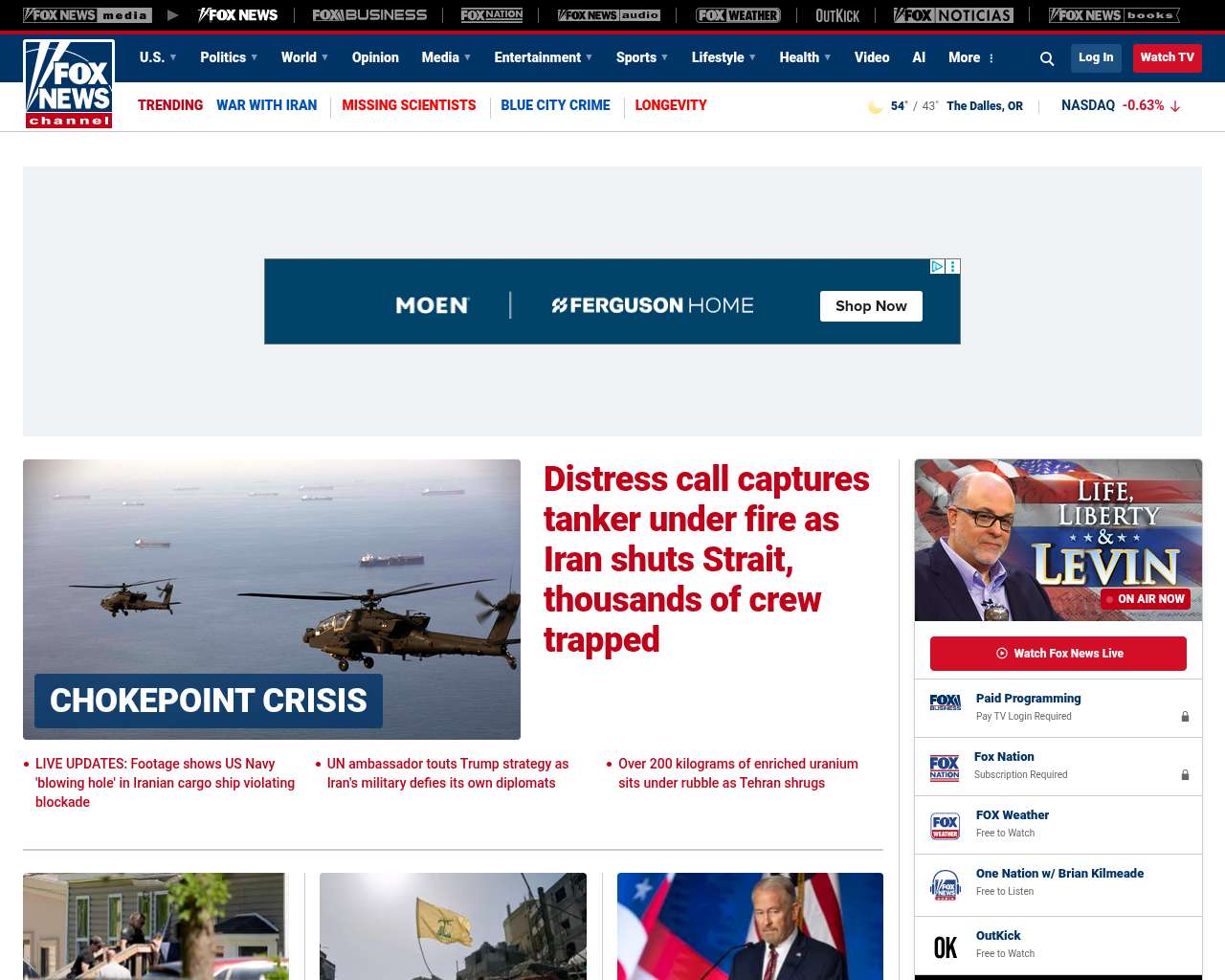This screenshot has width=1225, height=980.
Task: Click the OutKick logo in top bar
Action: 837,15
